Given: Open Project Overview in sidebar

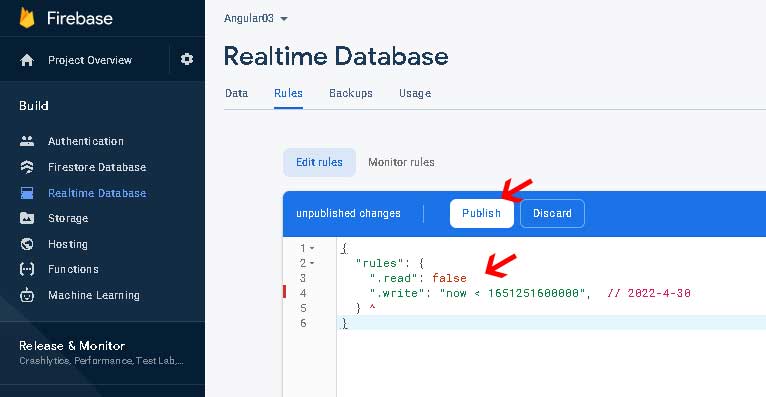Looking at the screenshot, I should pos(90,60).
